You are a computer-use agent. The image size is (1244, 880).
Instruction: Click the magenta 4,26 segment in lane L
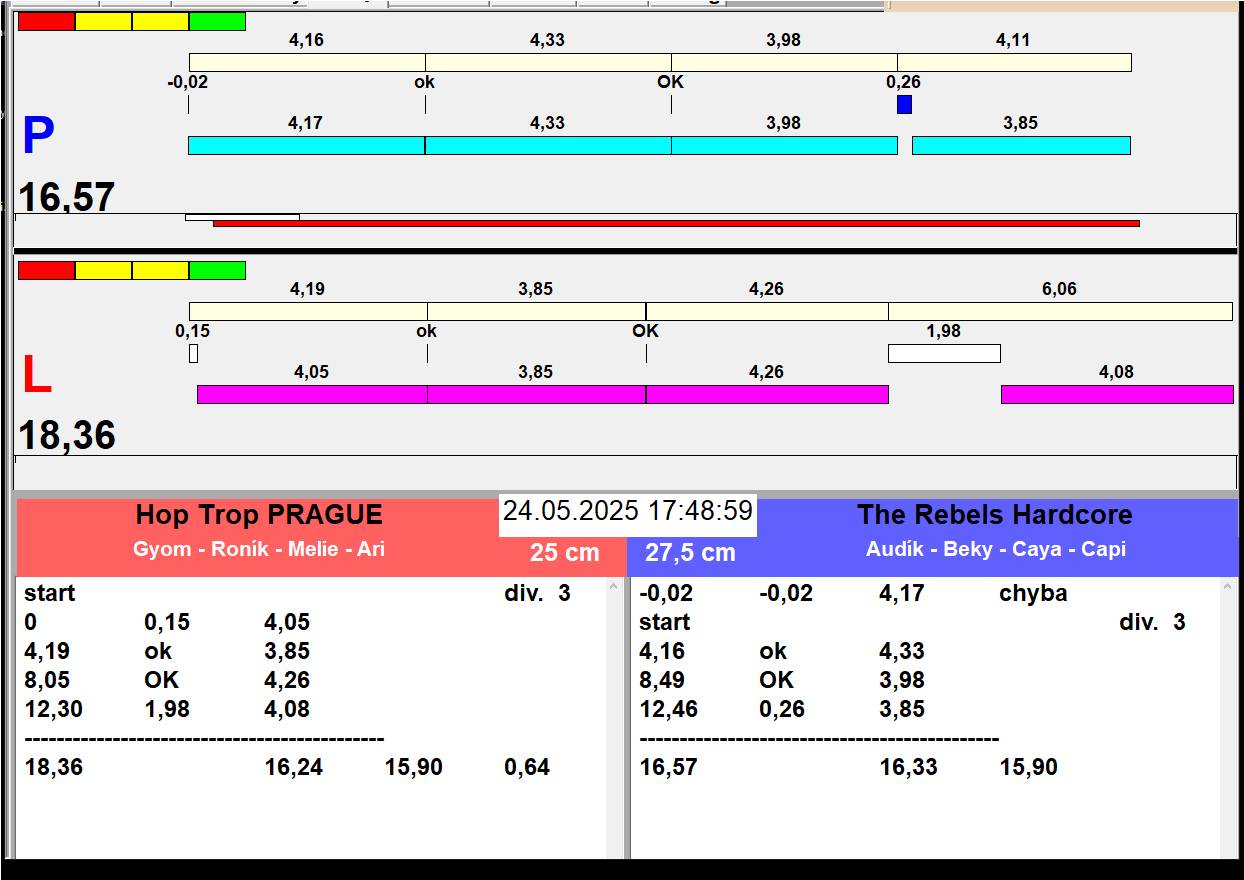coord(767,394)
